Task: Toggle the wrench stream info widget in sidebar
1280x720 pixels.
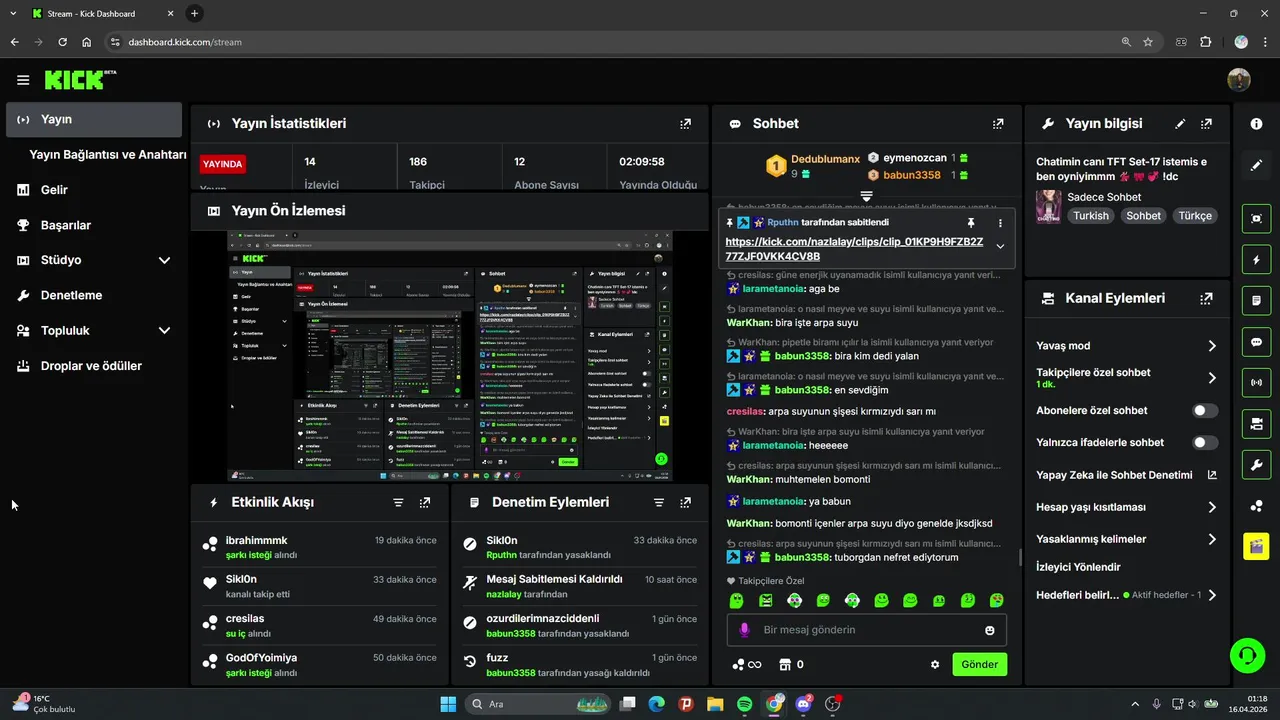Action: tap(1256, 465)
